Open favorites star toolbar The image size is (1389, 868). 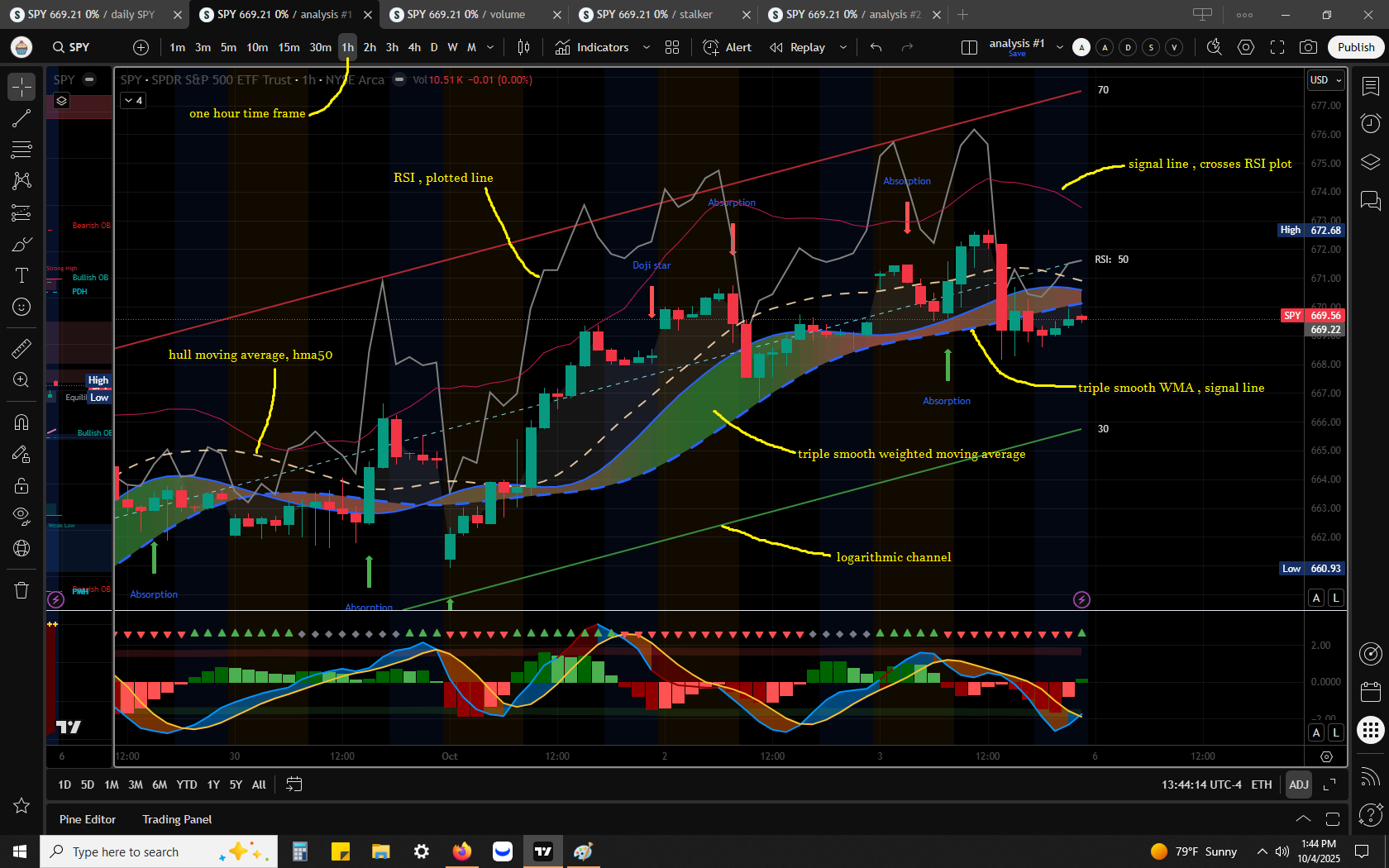[x=21, y=805]
